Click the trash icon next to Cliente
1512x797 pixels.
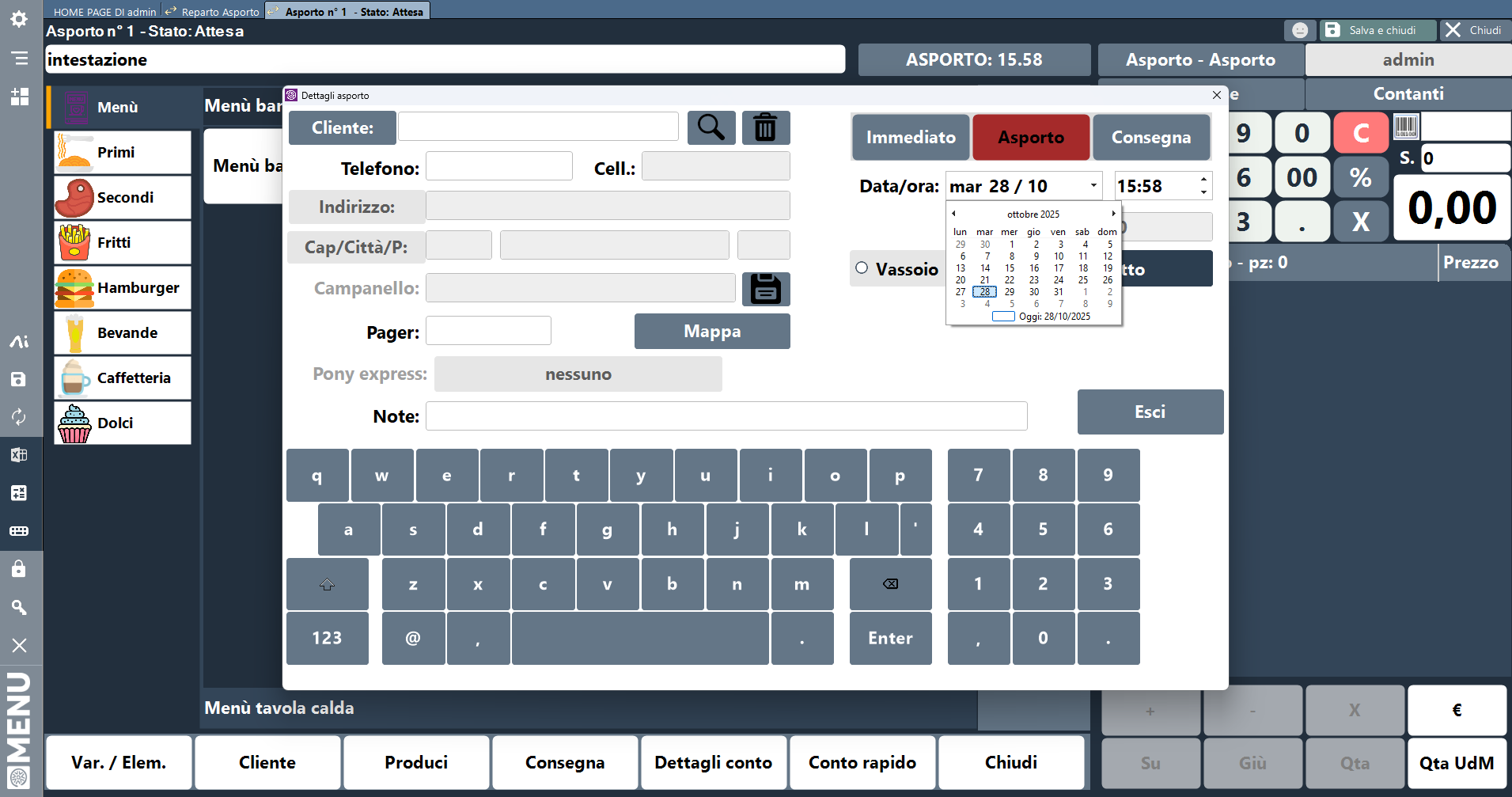click(765, 127)
